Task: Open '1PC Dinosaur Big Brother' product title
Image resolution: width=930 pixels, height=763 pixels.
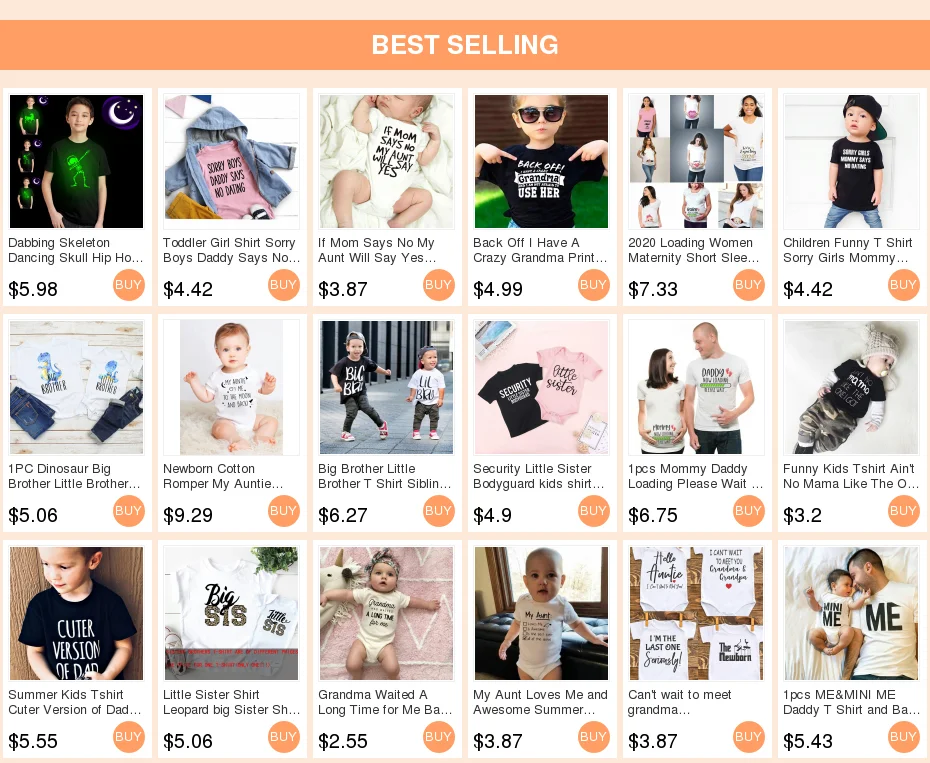Action: [75, 476]
